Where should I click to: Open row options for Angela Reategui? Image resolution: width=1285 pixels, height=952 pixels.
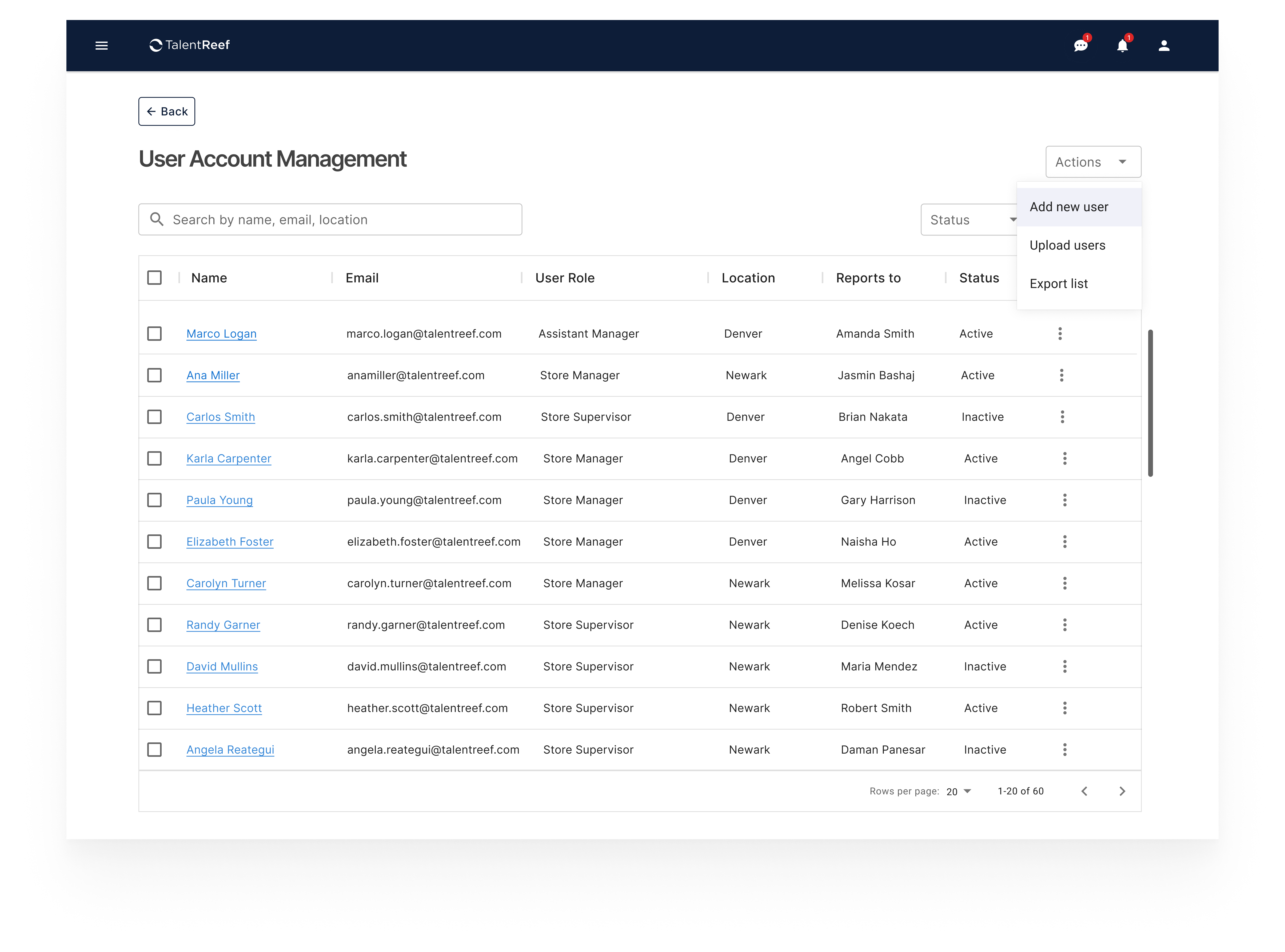[x=1065, y=750]
